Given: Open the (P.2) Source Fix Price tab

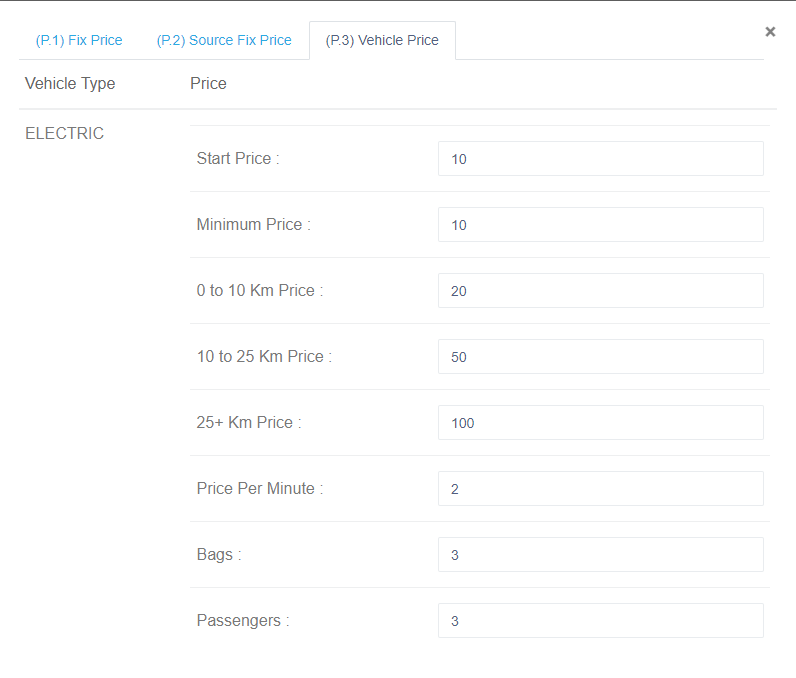Looking at the screenshot, I should (x=224, y=41).
